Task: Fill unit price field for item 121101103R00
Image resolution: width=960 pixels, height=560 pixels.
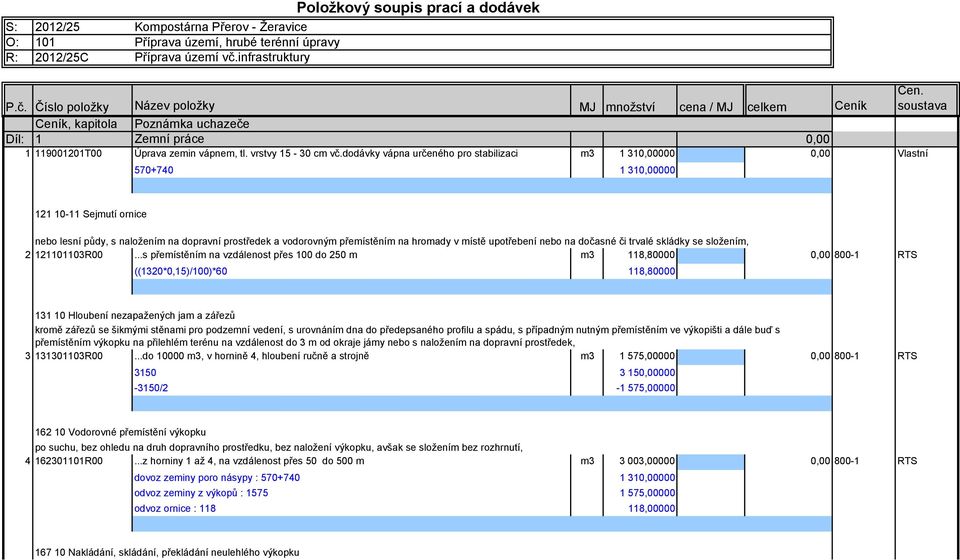Action: (x=711, y=256)
